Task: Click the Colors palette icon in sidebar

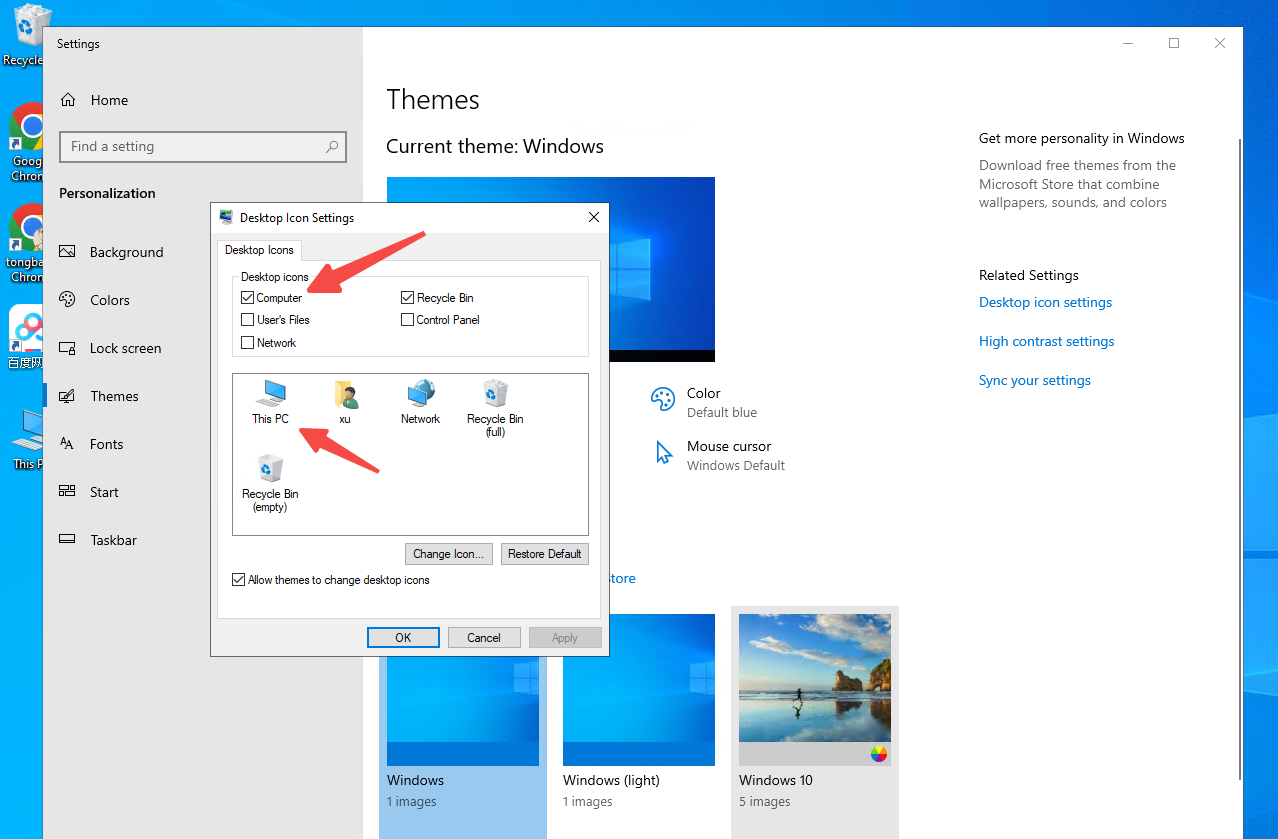Action: click(68, 300)
